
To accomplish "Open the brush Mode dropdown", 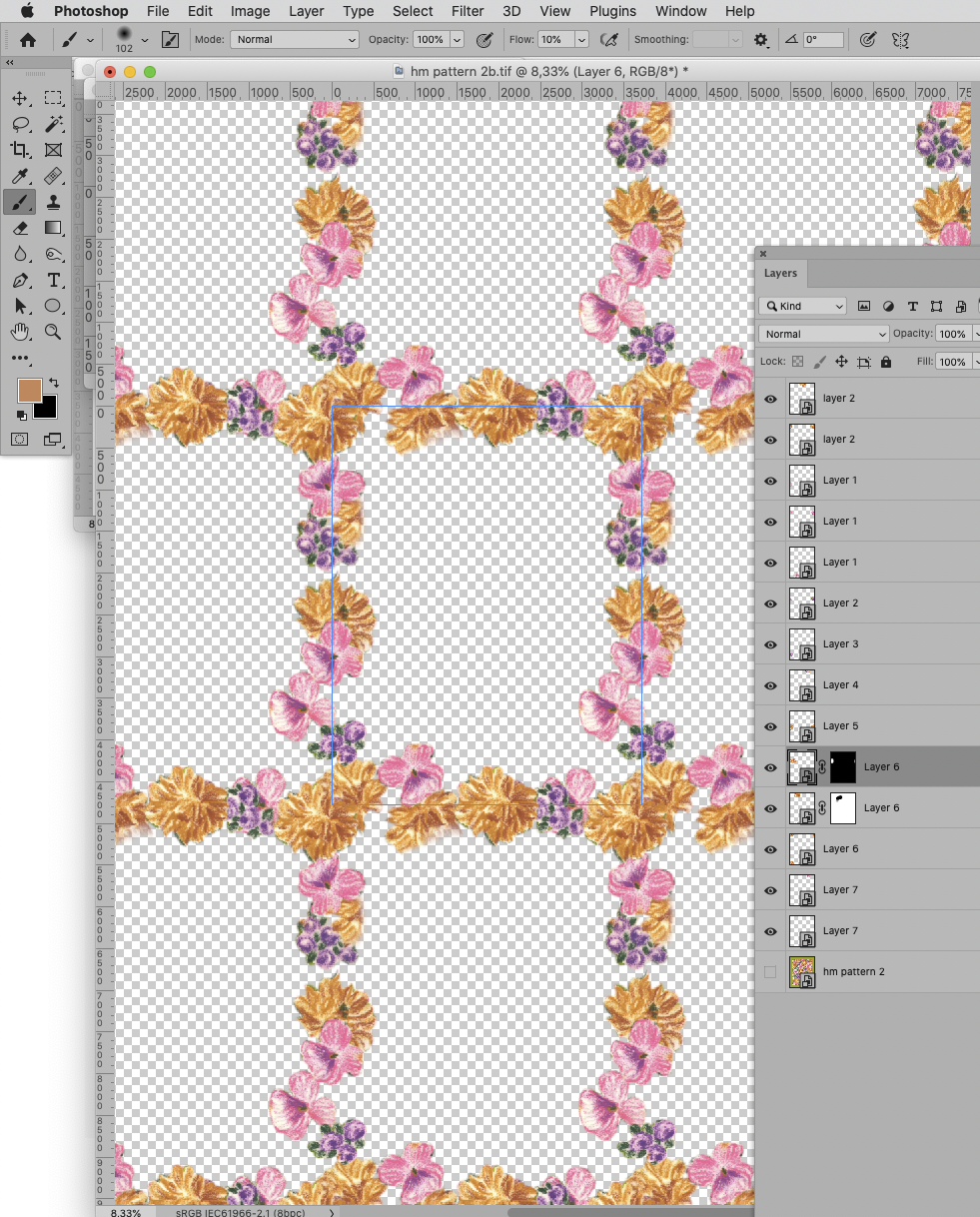I will tap(294, 40).
